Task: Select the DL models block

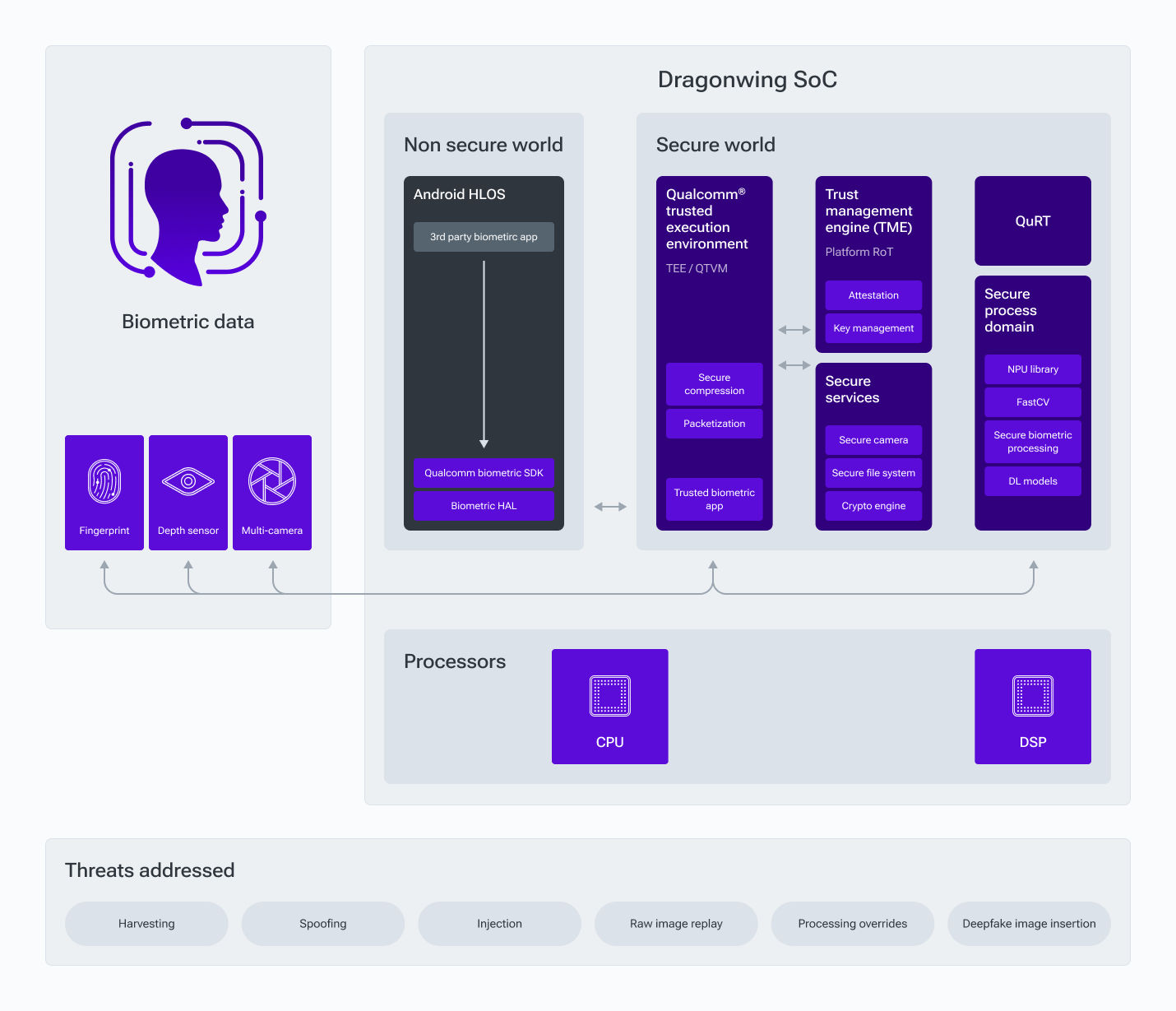Action: click(x=1033, y=481)
